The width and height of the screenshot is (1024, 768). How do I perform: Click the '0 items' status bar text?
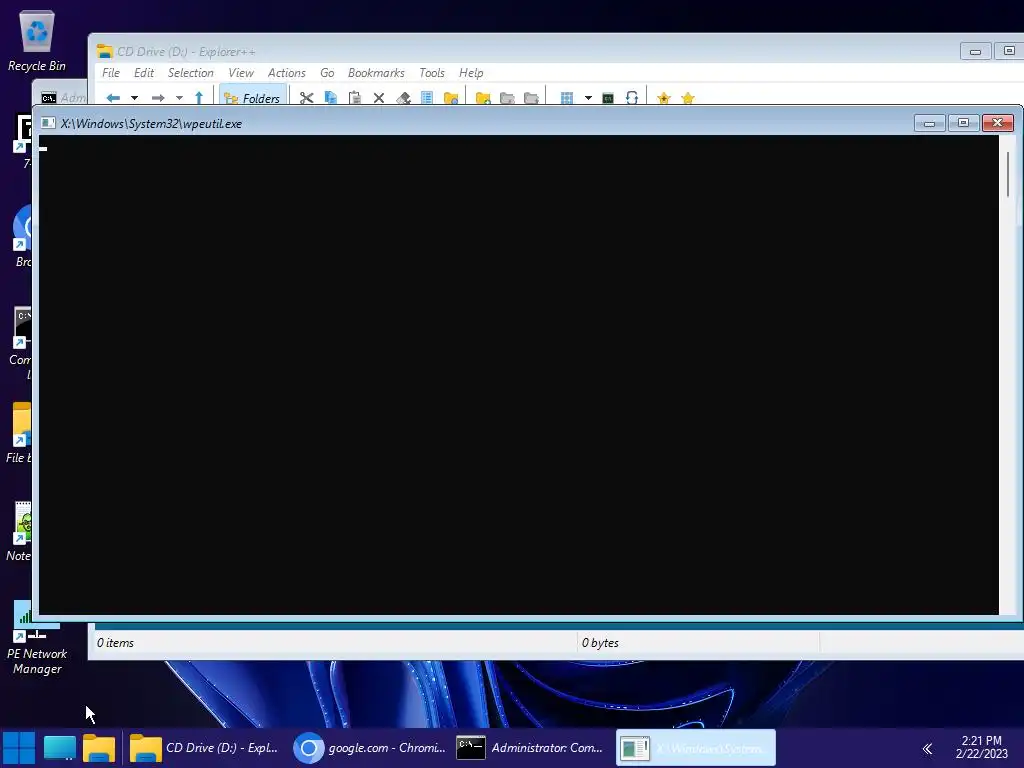116,643
